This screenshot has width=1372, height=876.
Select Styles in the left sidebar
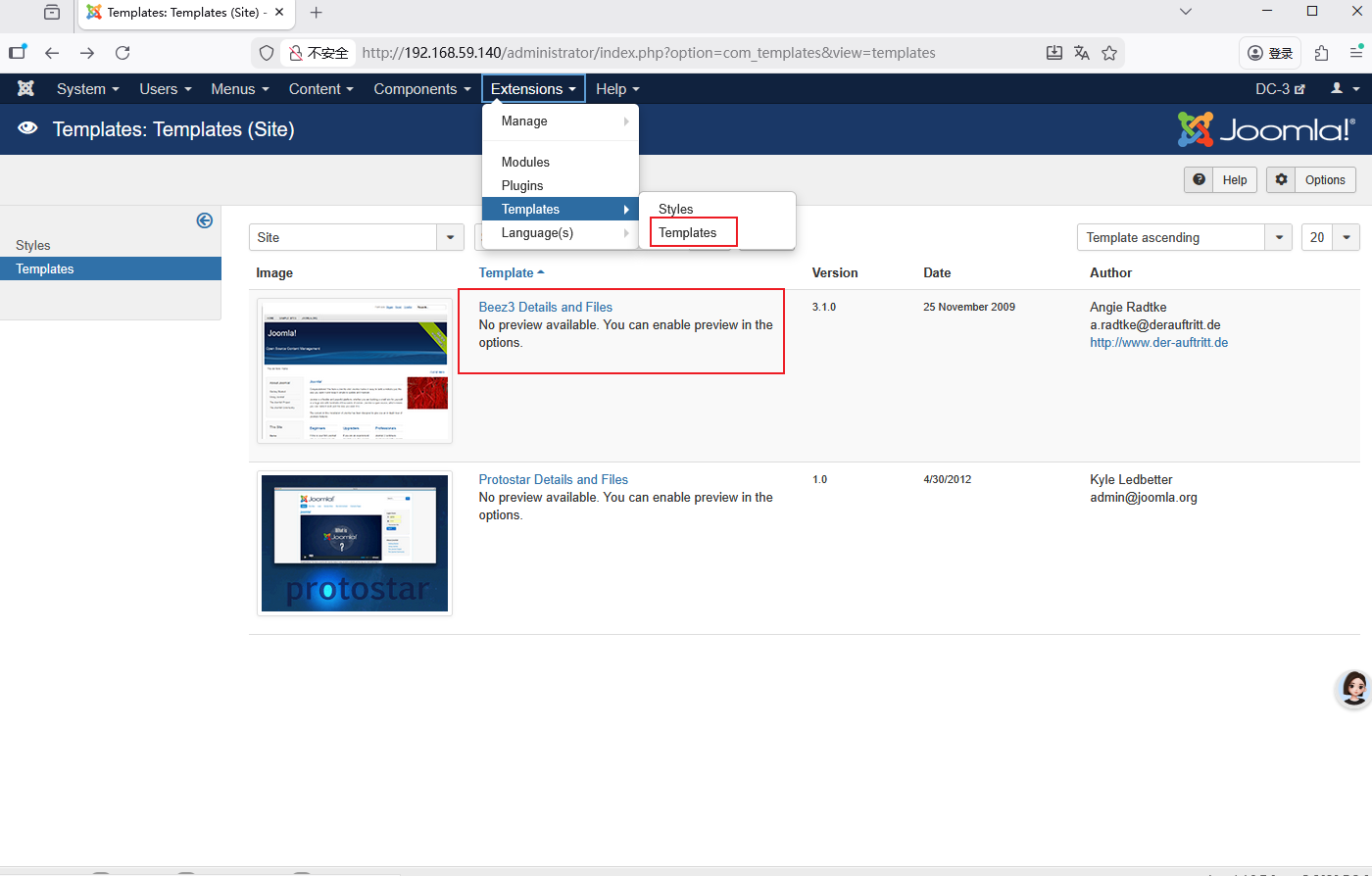(x=33, y=246)
